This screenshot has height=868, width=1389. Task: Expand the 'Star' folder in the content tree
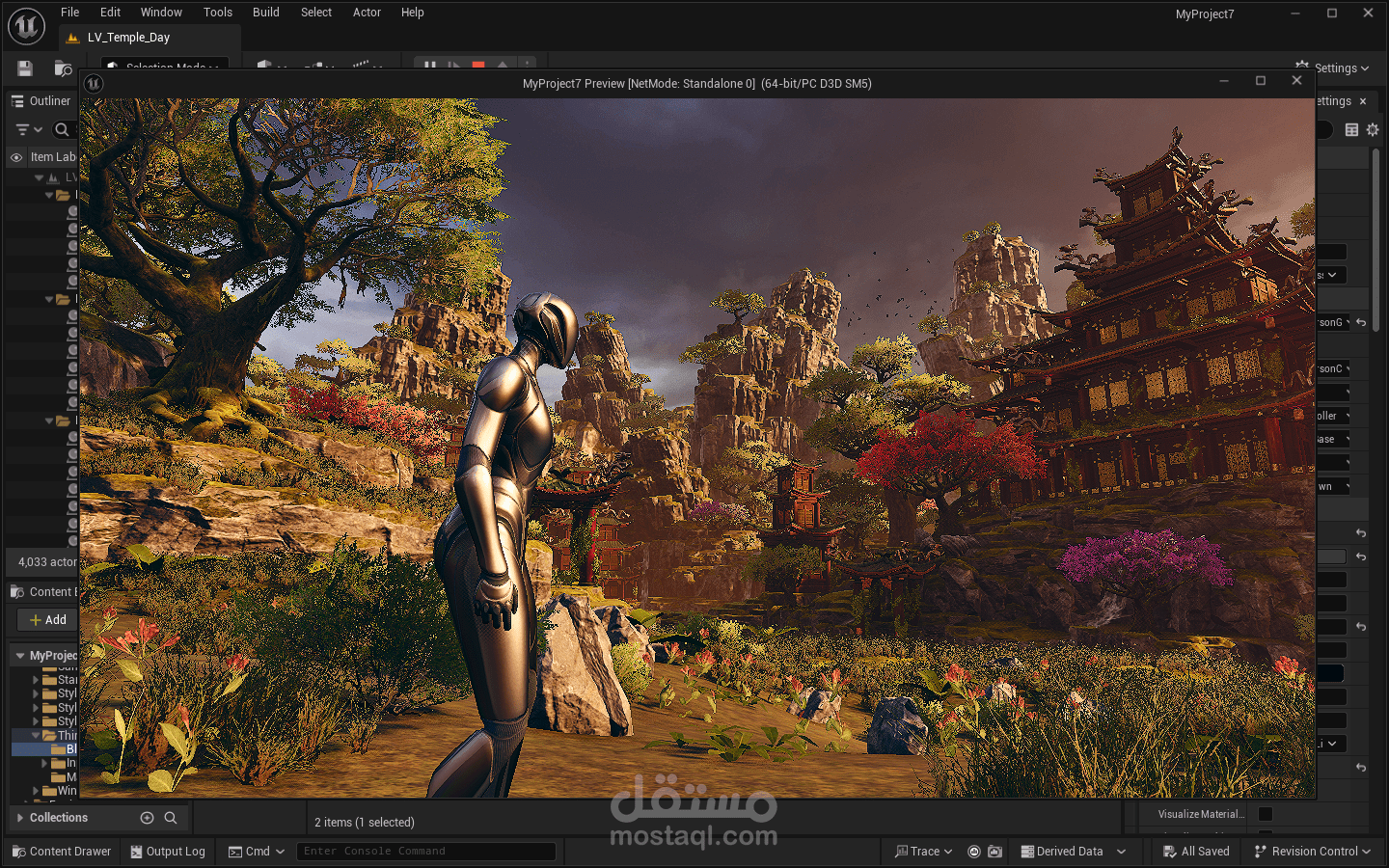[x=36, y=680]
